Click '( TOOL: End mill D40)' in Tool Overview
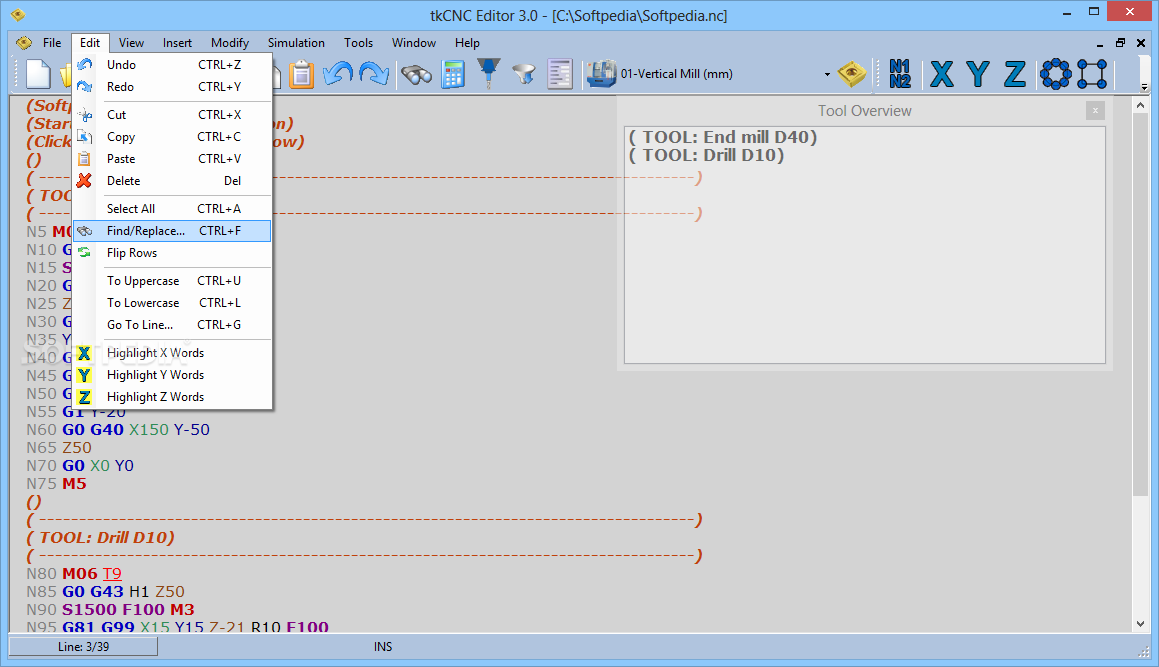Image resolution: width=1159 pixels, height=667 pixels. pyautogui.click(x=722, y=138)
